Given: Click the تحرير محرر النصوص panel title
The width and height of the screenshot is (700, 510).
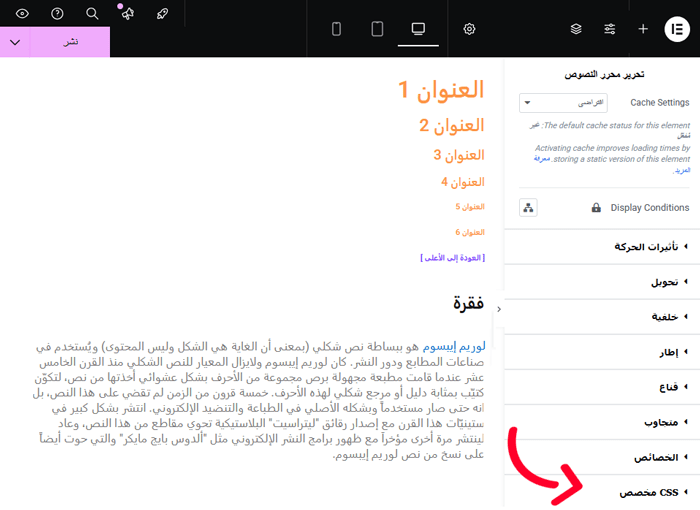Looking at the screenshot, I should (x=604, y=74).
